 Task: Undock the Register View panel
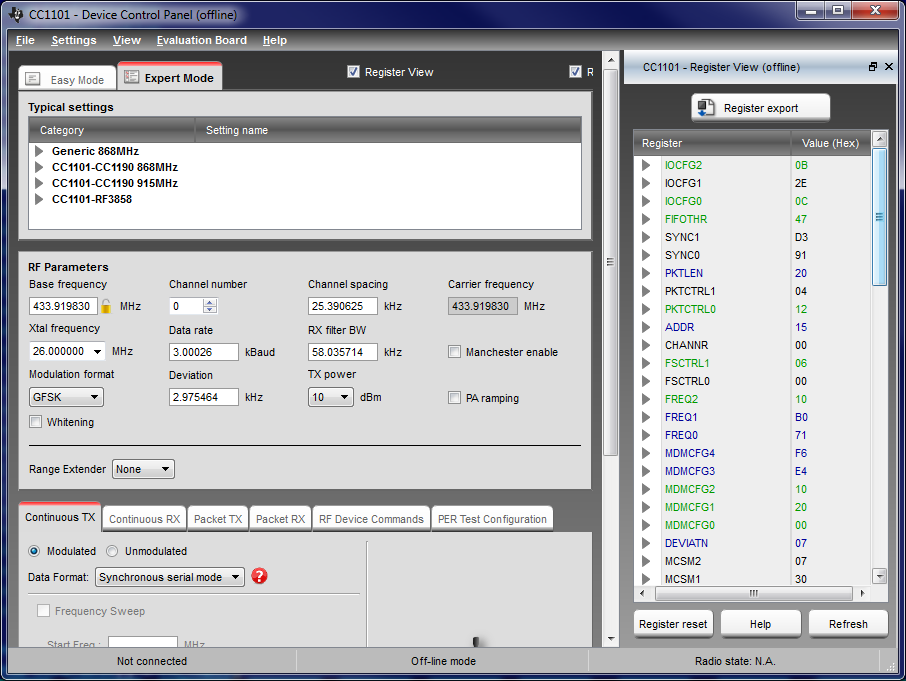click(873, 67)
